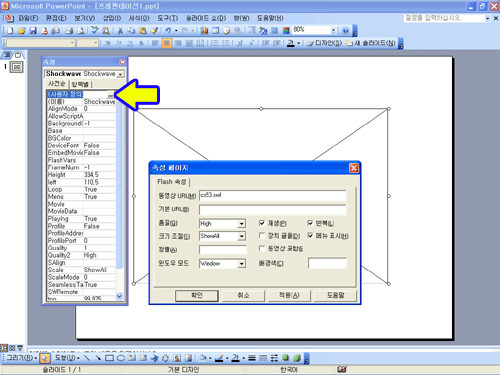The width and height of the screenshot is (500, 375).
Task: Click the Open file folder icon
Action: pyautogui.click(x=22, y=31)
